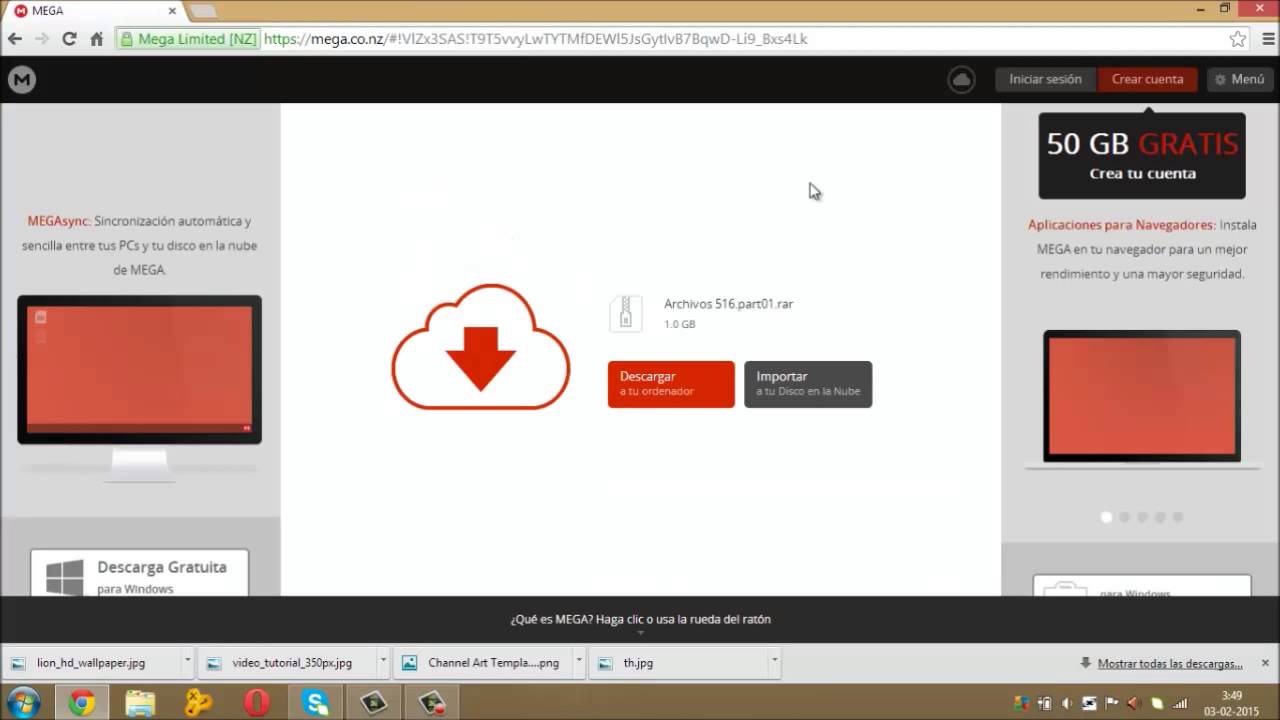
Task: Click the 50 GB GRATIS banner
Action: (1142, 155)
